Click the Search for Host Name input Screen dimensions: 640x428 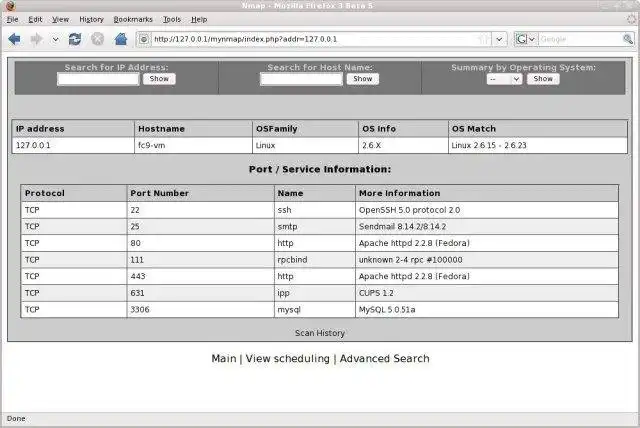click(301, 79)
